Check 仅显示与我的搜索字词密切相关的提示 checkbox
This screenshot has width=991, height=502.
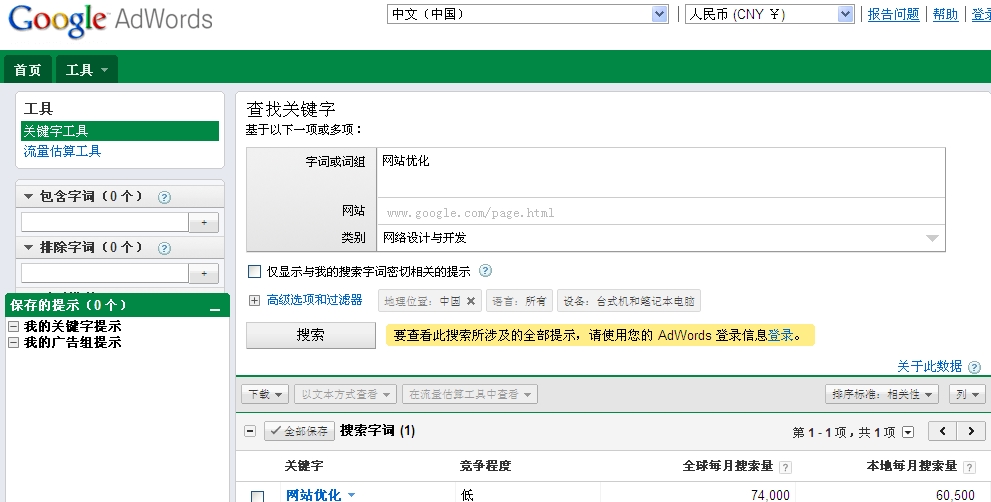254,271
